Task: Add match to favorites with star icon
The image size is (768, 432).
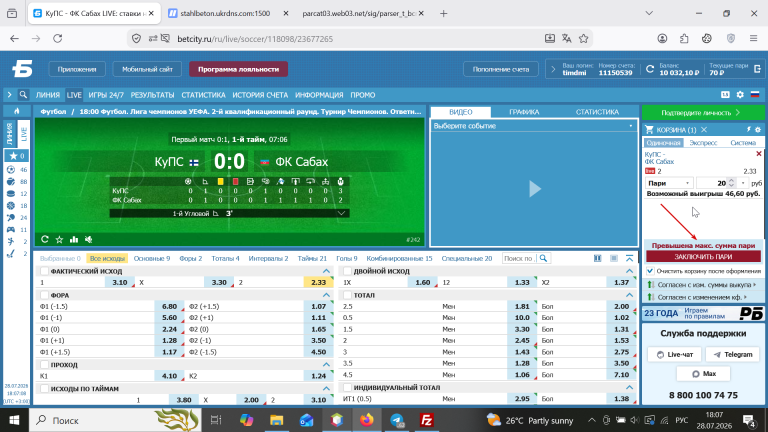Action: point(59,240)
